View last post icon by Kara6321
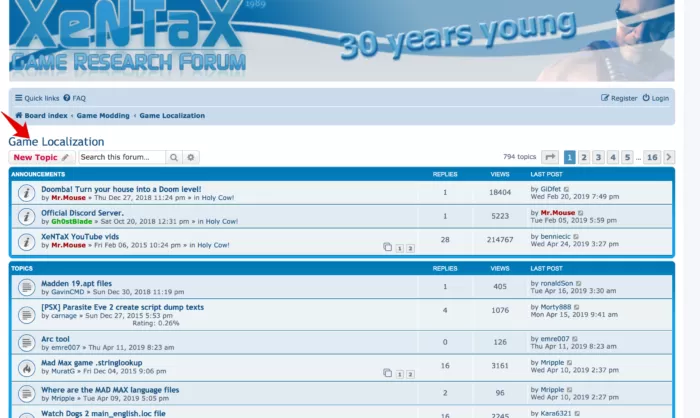700x418 pixels. tap(577, 414)
